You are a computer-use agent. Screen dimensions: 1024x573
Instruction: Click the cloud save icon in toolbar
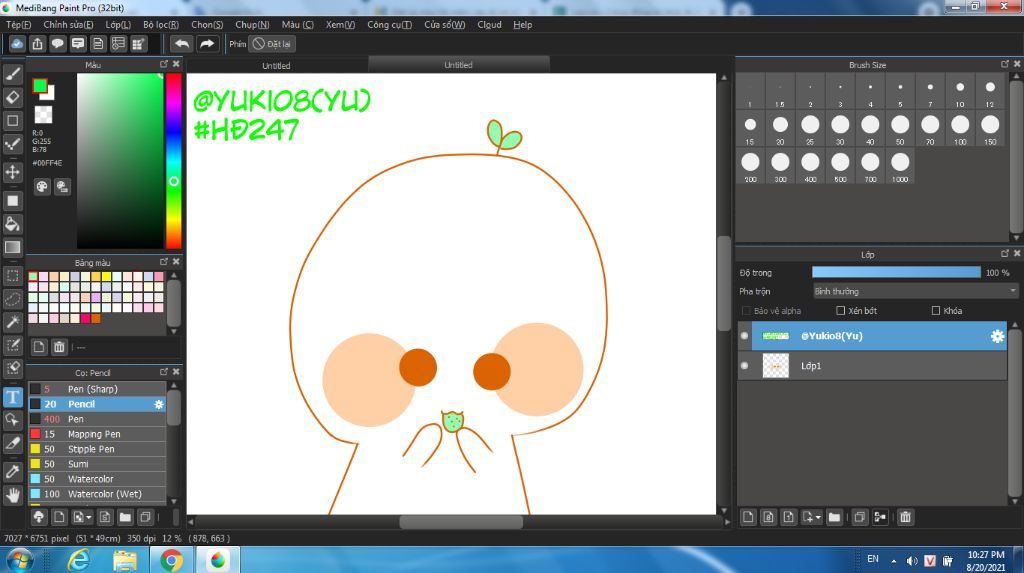coord(17,44)
